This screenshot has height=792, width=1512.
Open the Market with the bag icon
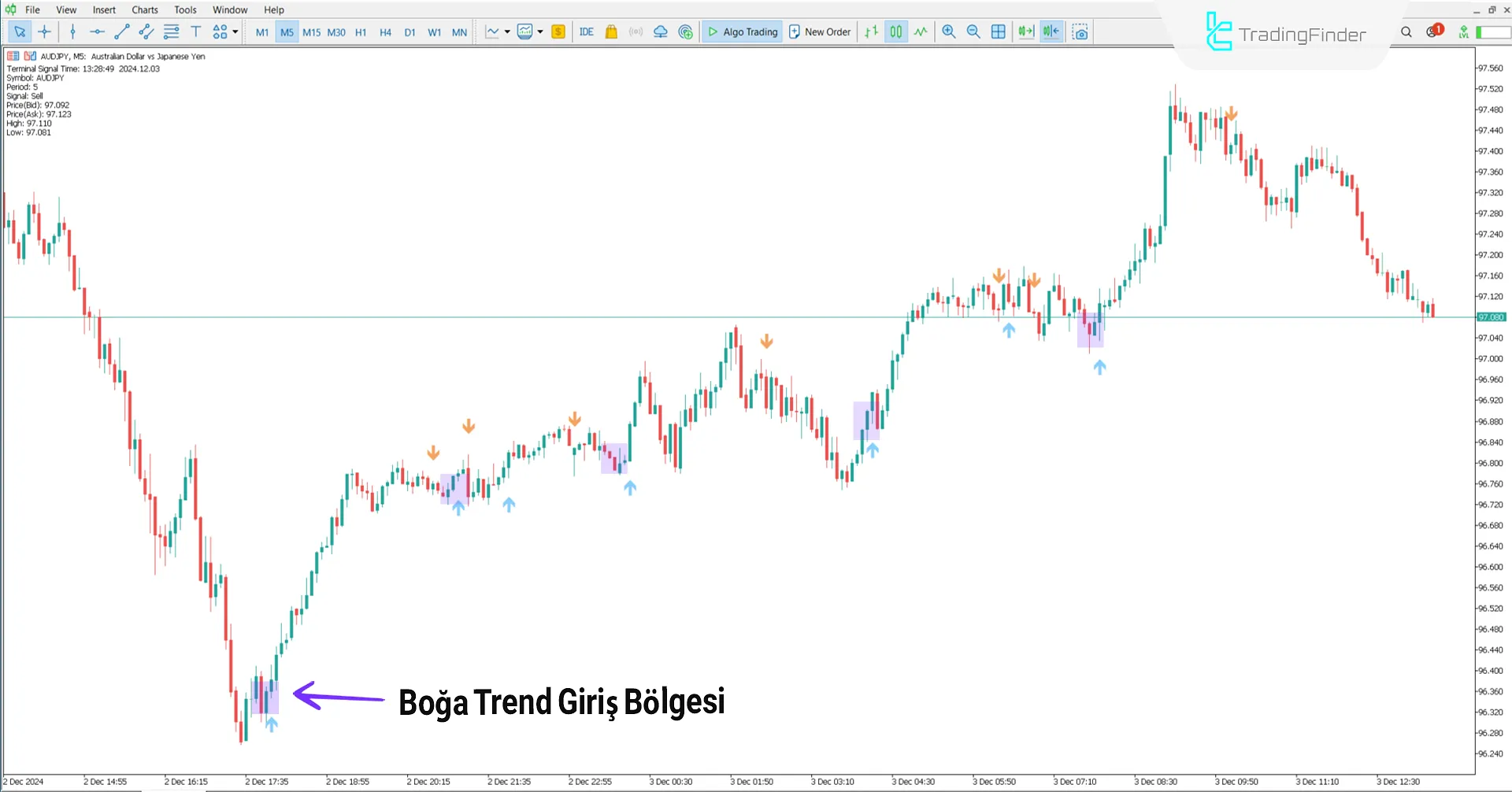612,31
